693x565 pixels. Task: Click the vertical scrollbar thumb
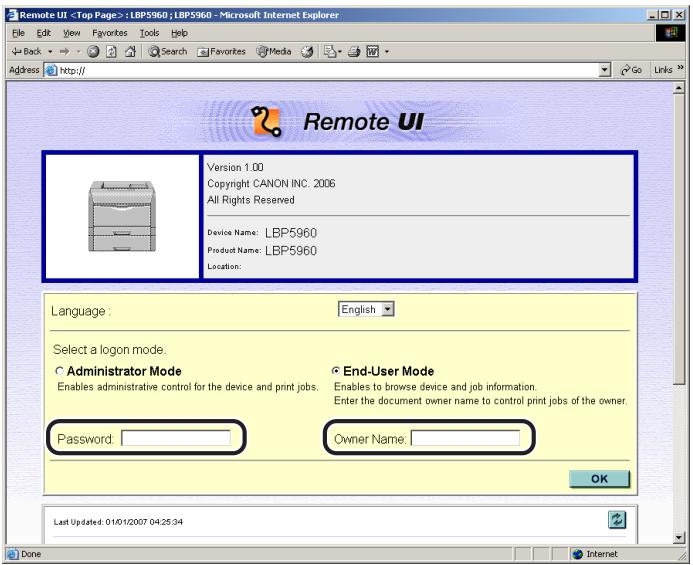click(x=679, y=239)
